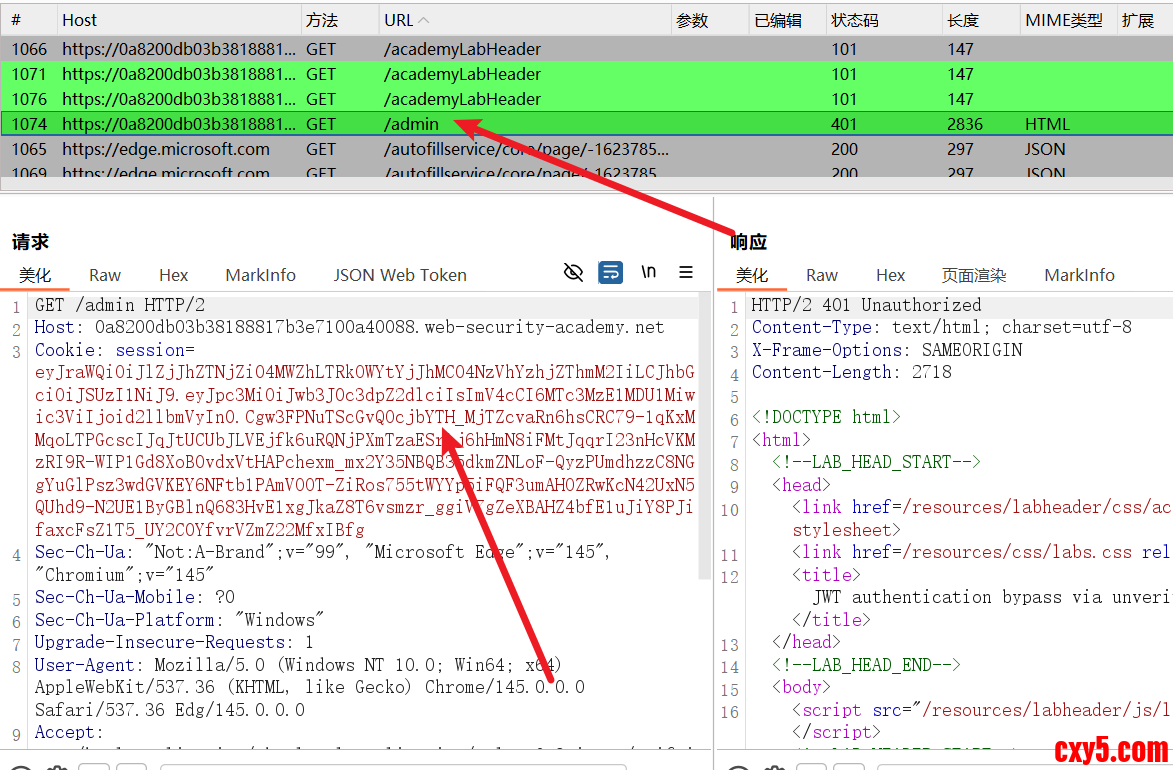Sort by the 状态码 column header

(855, 20)
